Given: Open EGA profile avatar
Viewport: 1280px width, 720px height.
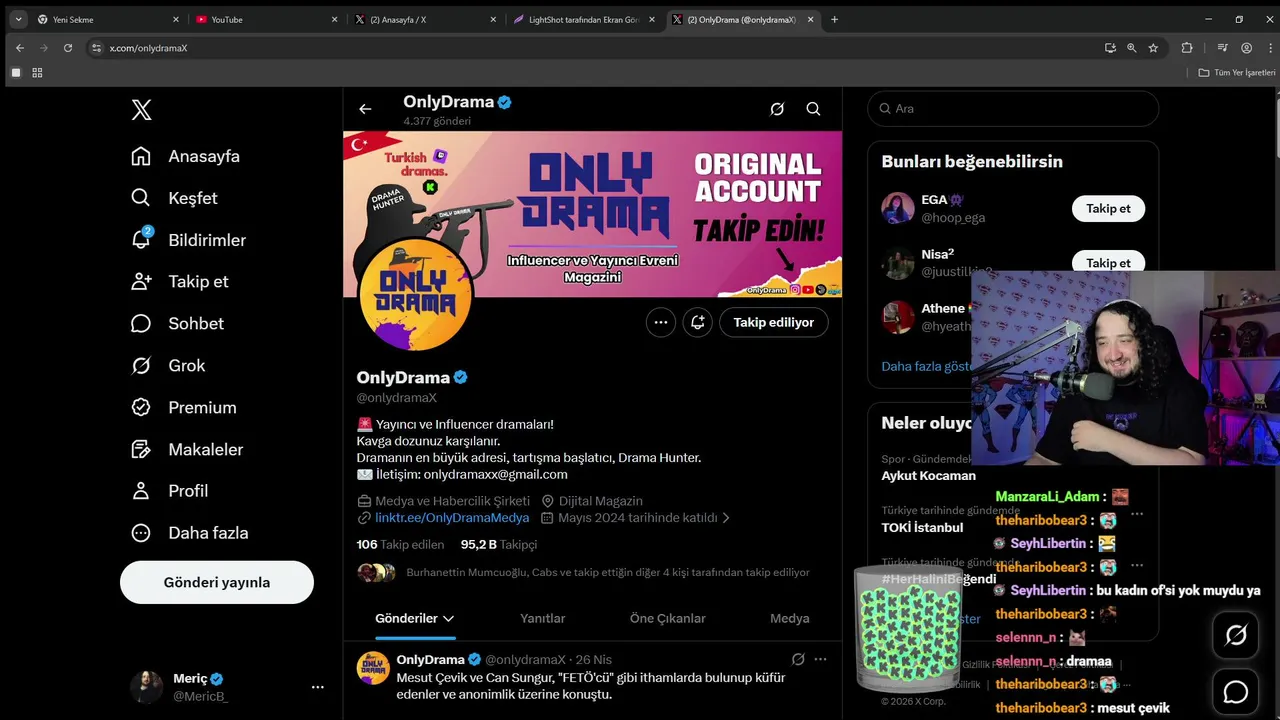Looking at the screenshot, I should point(898,208).
